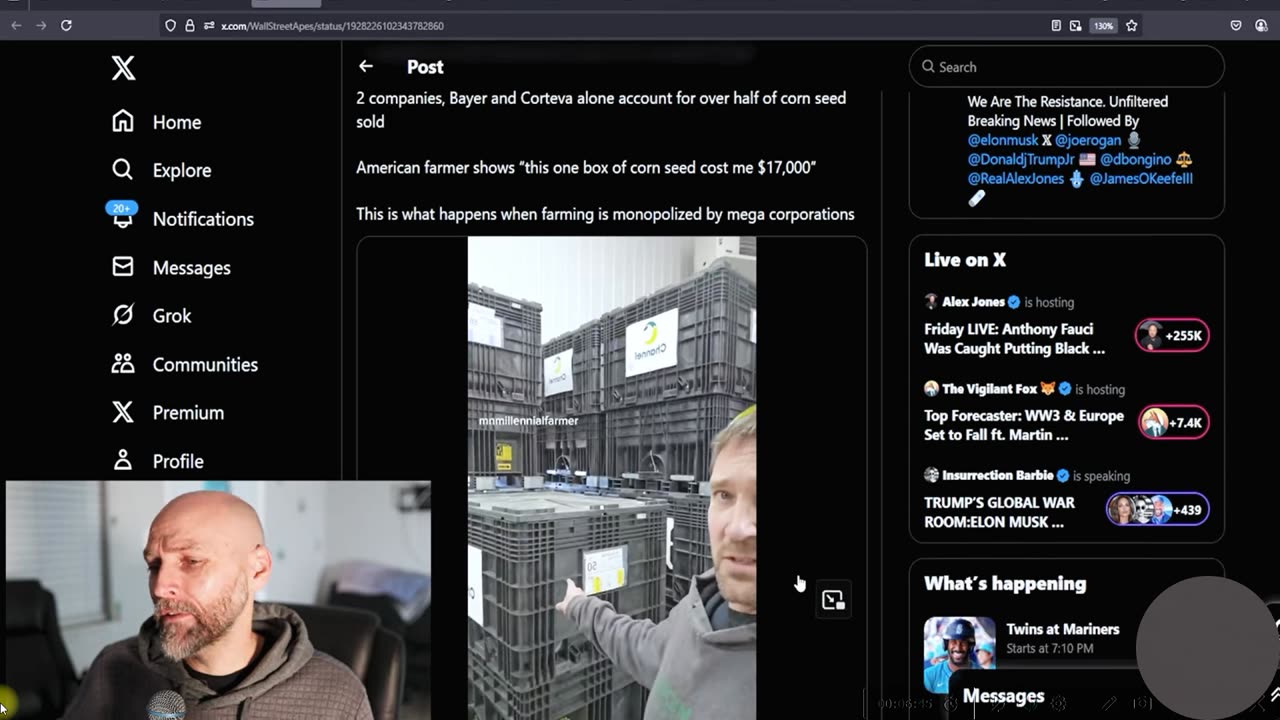
Task: Click the padlock site info icon
Action: (189, 25)
